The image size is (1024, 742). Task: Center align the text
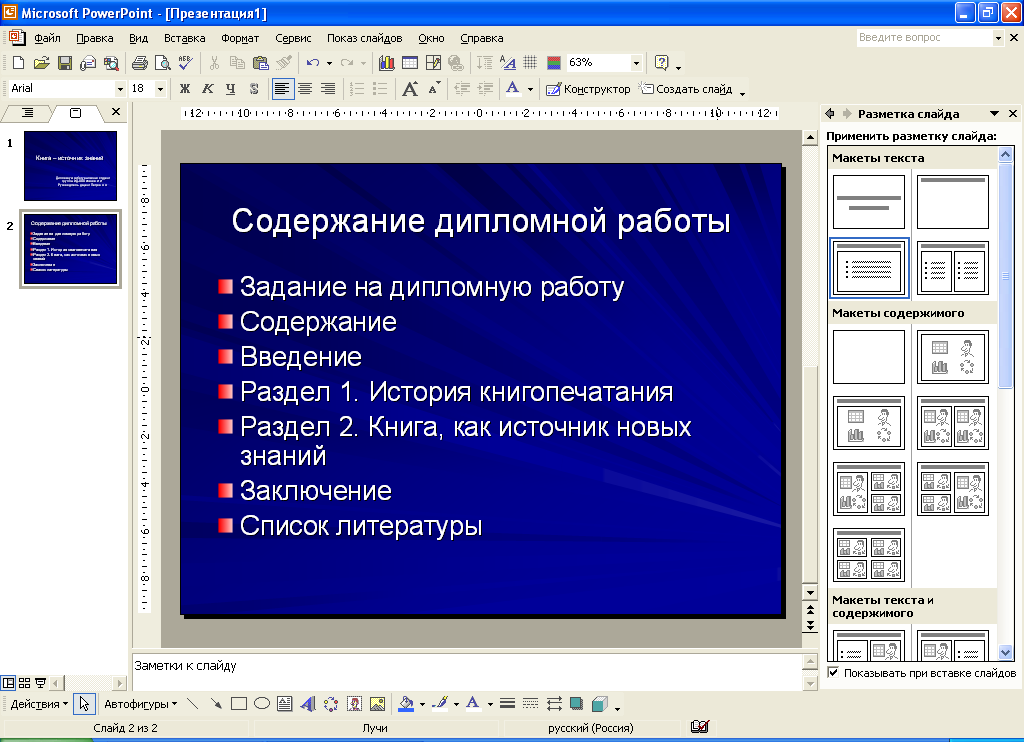click(x=305, y=89)
